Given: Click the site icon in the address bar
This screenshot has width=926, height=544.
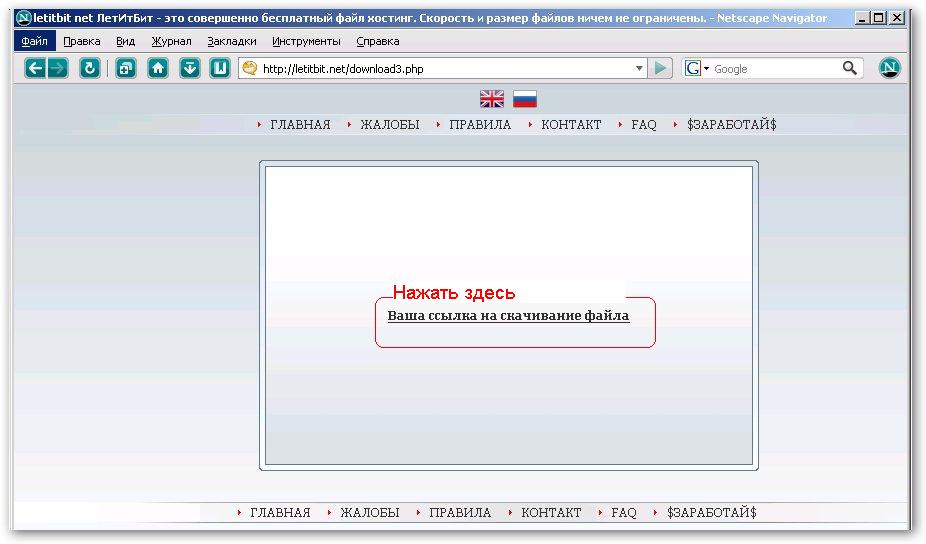Looking at the screenshot, I should pyautogui.click(x=250, y=68).
